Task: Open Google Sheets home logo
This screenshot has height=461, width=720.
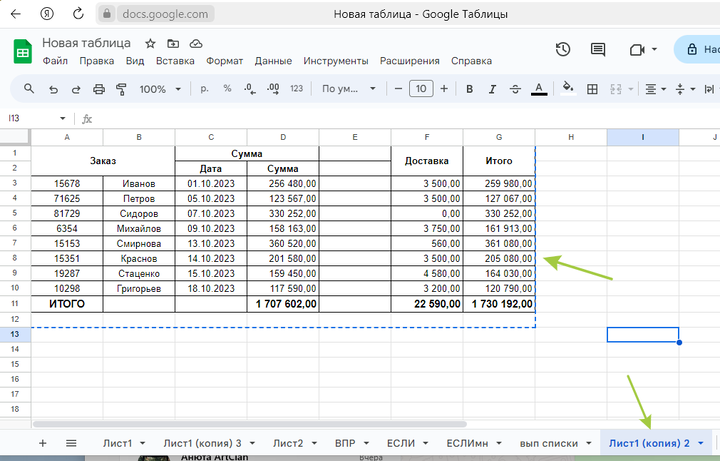Action: click(x=22, y=51)
